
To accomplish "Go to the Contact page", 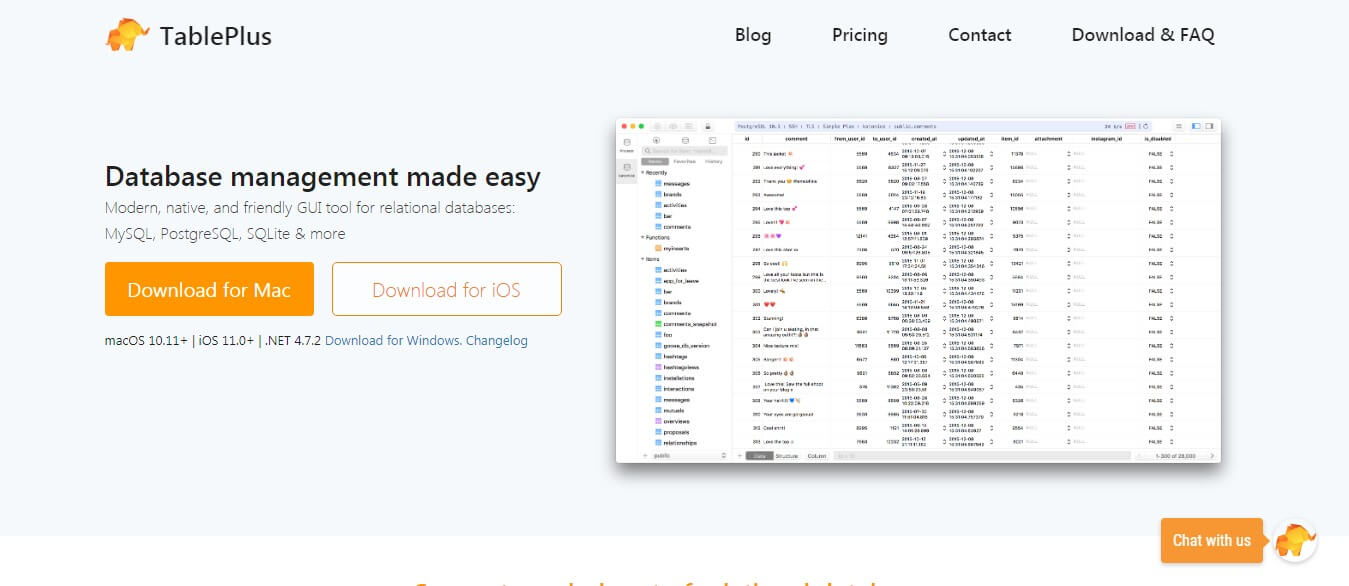I will coord(980,35).
